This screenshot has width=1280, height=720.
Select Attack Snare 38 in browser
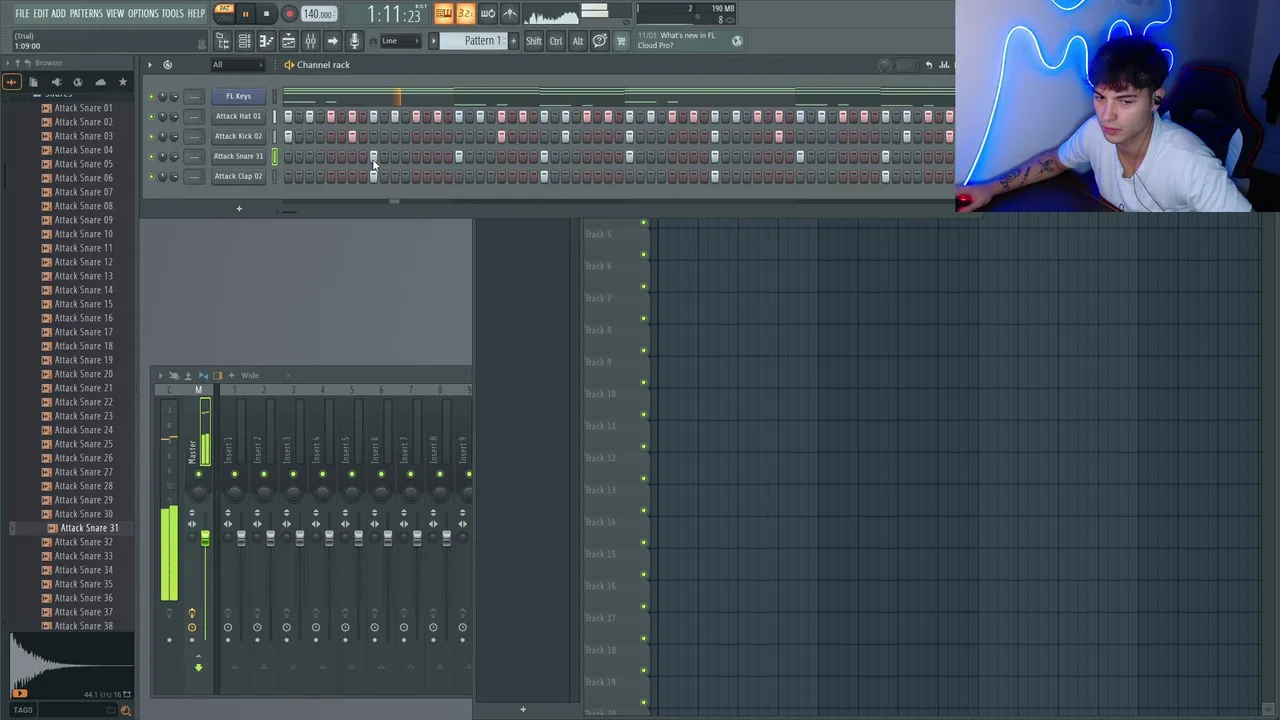point(76,626)
